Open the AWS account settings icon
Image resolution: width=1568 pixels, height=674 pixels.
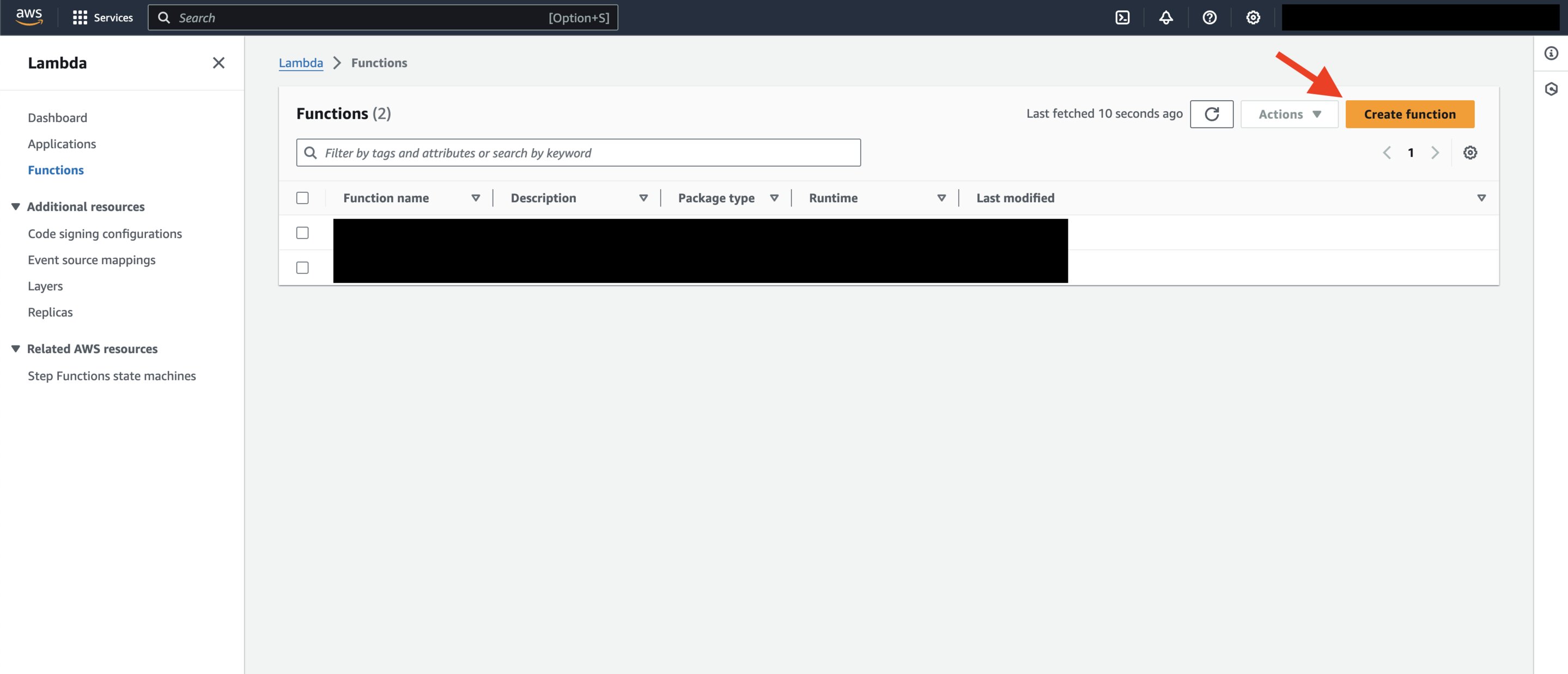[1254, 17]
